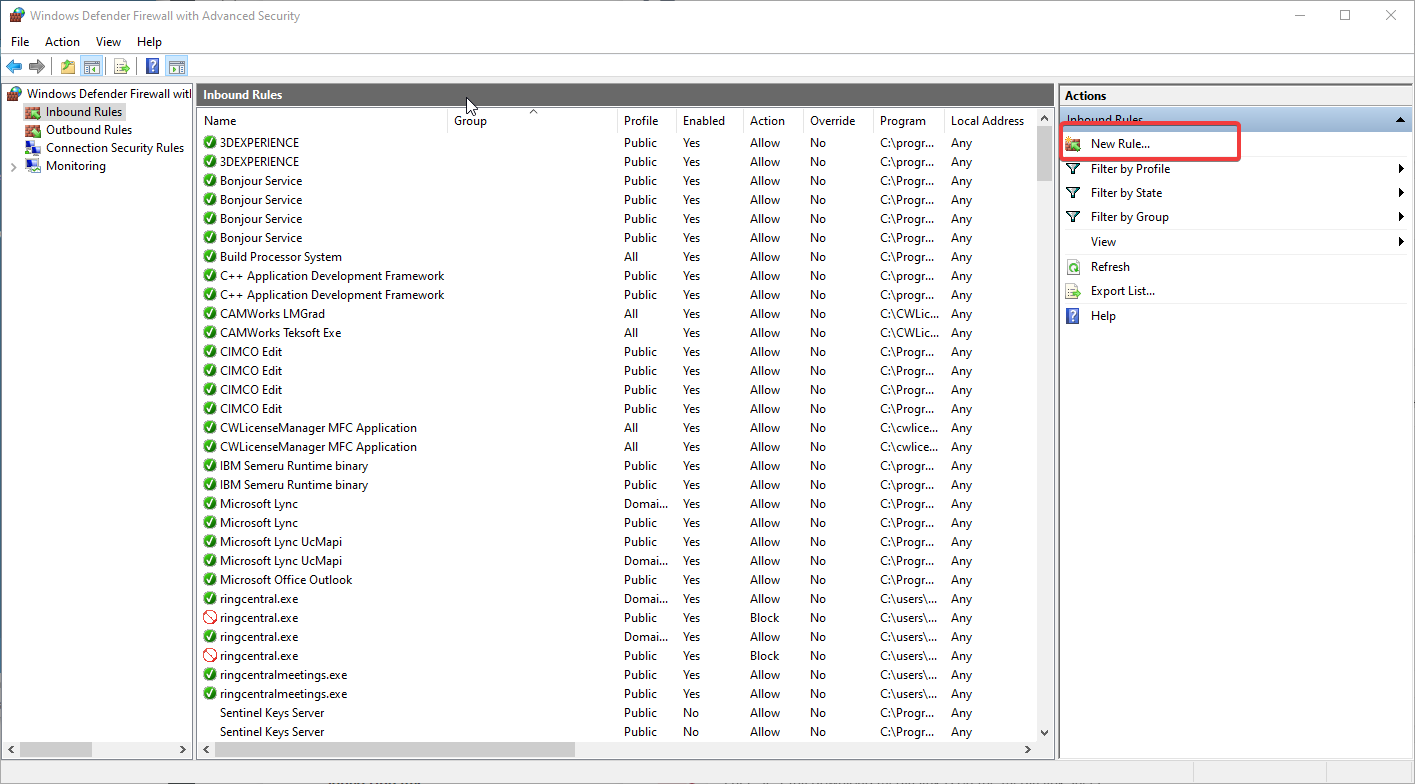Open the Action menu
Screen dimensions: 1415x784
[x=62, y=42]
